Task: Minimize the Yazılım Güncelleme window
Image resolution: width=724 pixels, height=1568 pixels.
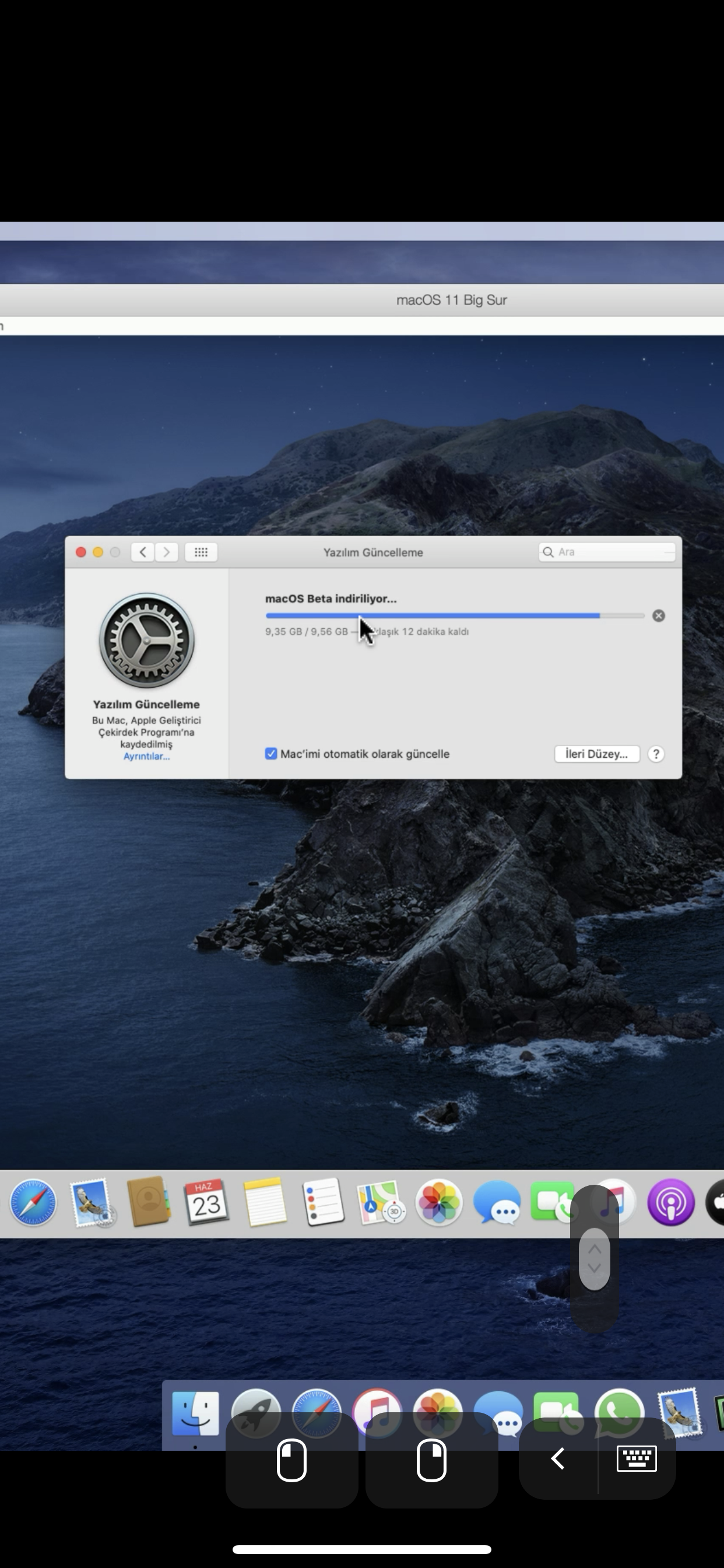Action: (98, 552)
